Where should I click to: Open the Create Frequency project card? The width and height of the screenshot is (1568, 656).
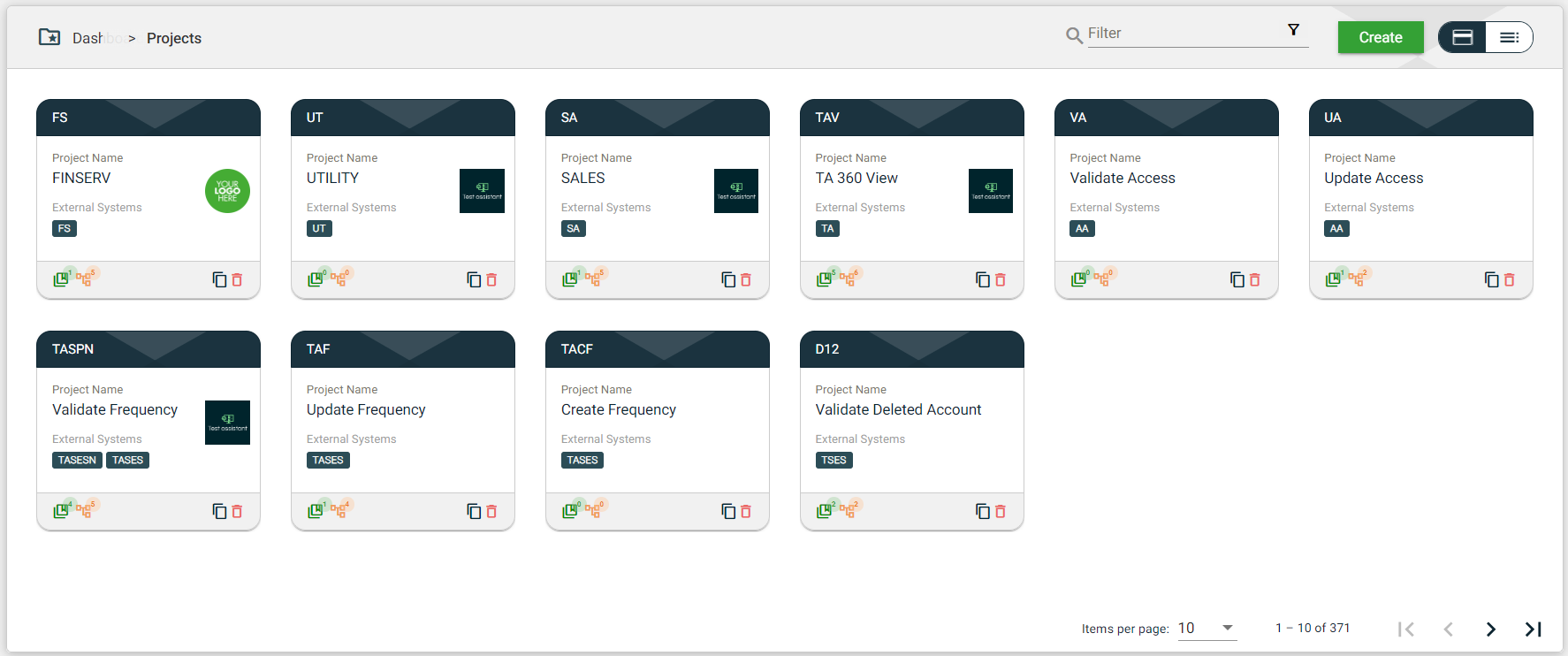619,409
